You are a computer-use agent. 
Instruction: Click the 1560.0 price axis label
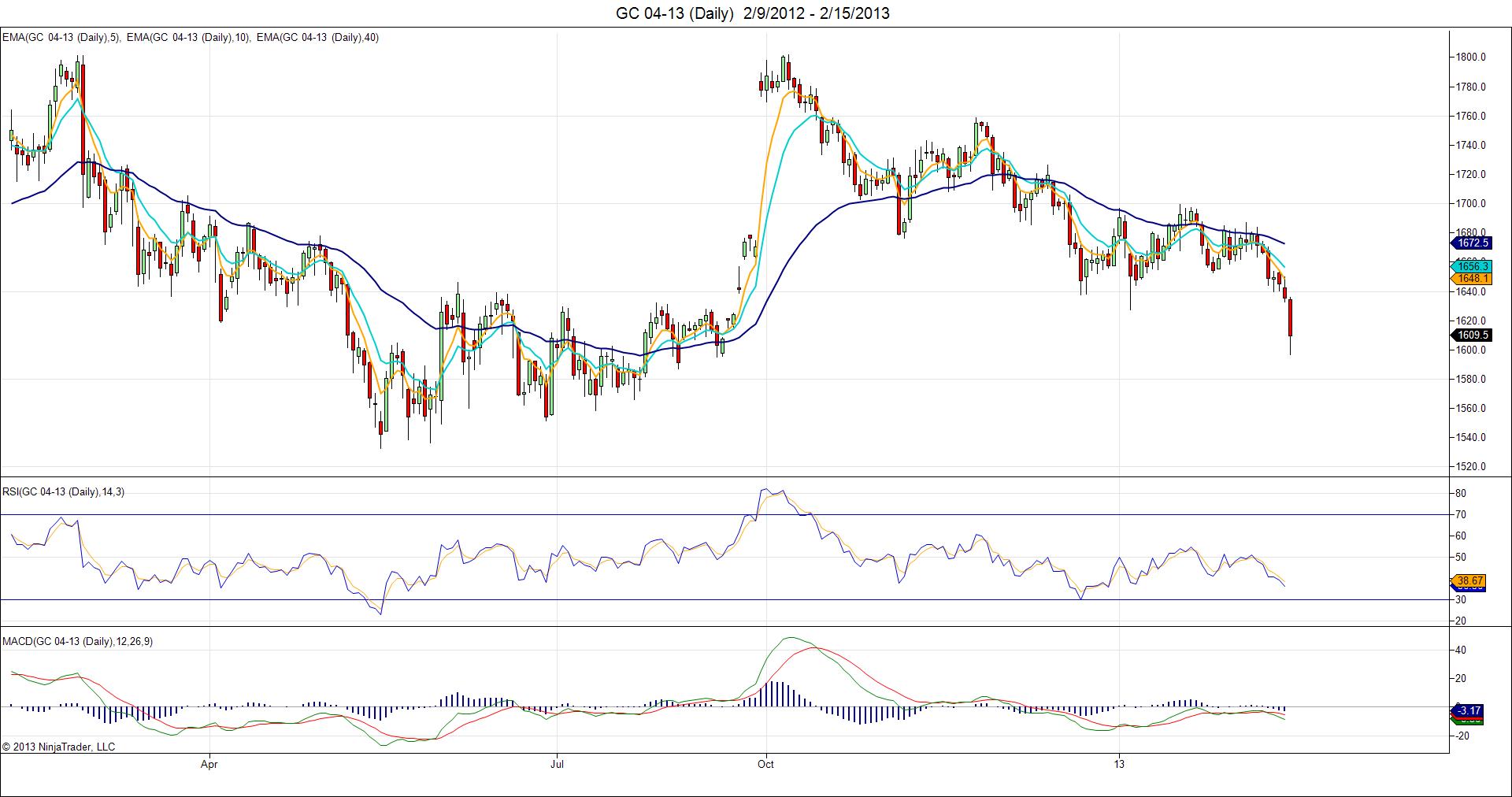point(1471,408)
